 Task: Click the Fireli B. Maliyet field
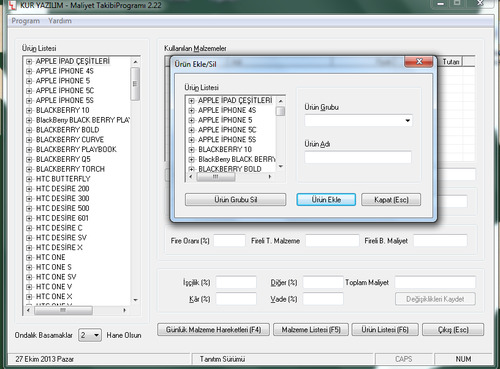[440, 240]
